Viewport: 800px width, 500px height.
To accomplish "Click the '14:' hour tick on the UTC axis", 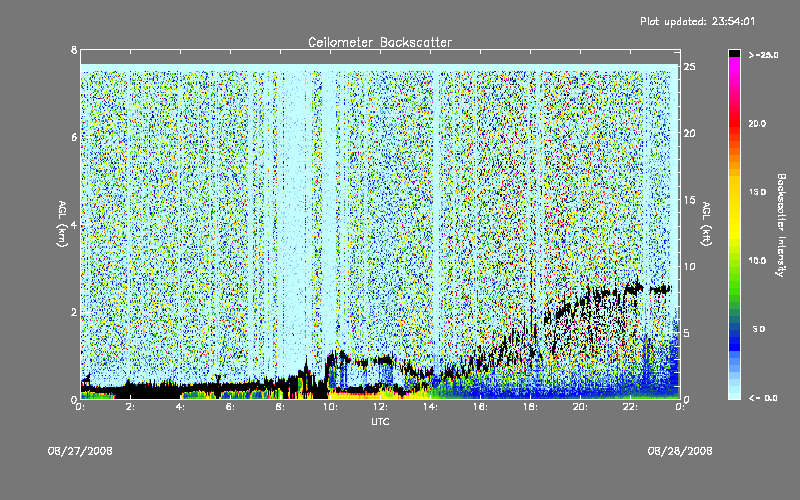I will 430,407.
